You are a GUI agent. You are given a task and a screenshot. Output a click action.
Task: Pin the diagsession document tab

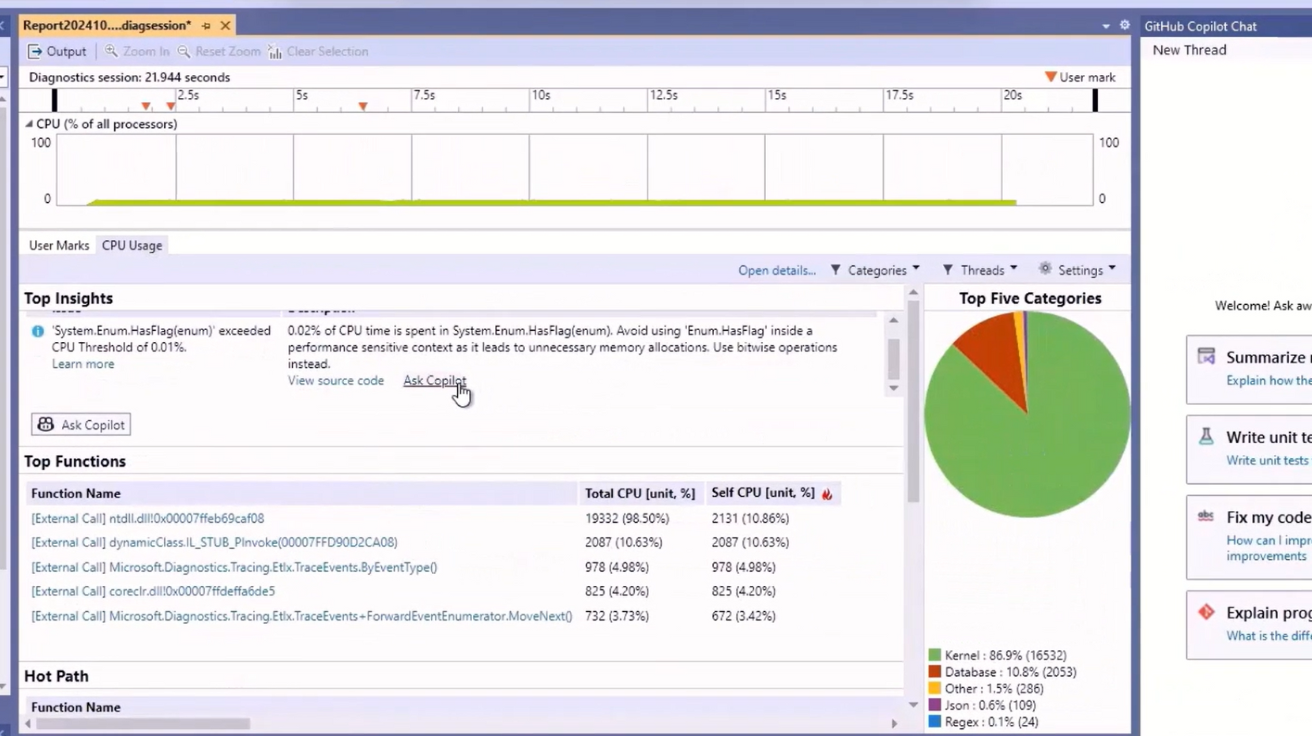206,26
